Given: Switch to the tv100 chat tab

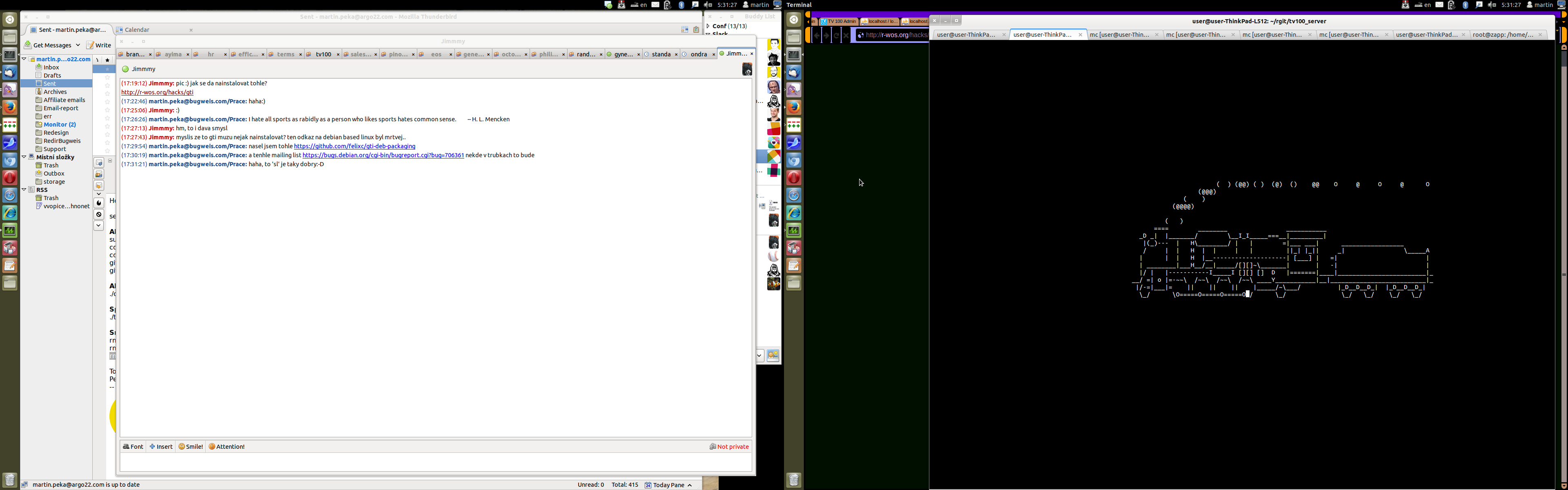Looking at the screenshot, I should pos(323,55).
